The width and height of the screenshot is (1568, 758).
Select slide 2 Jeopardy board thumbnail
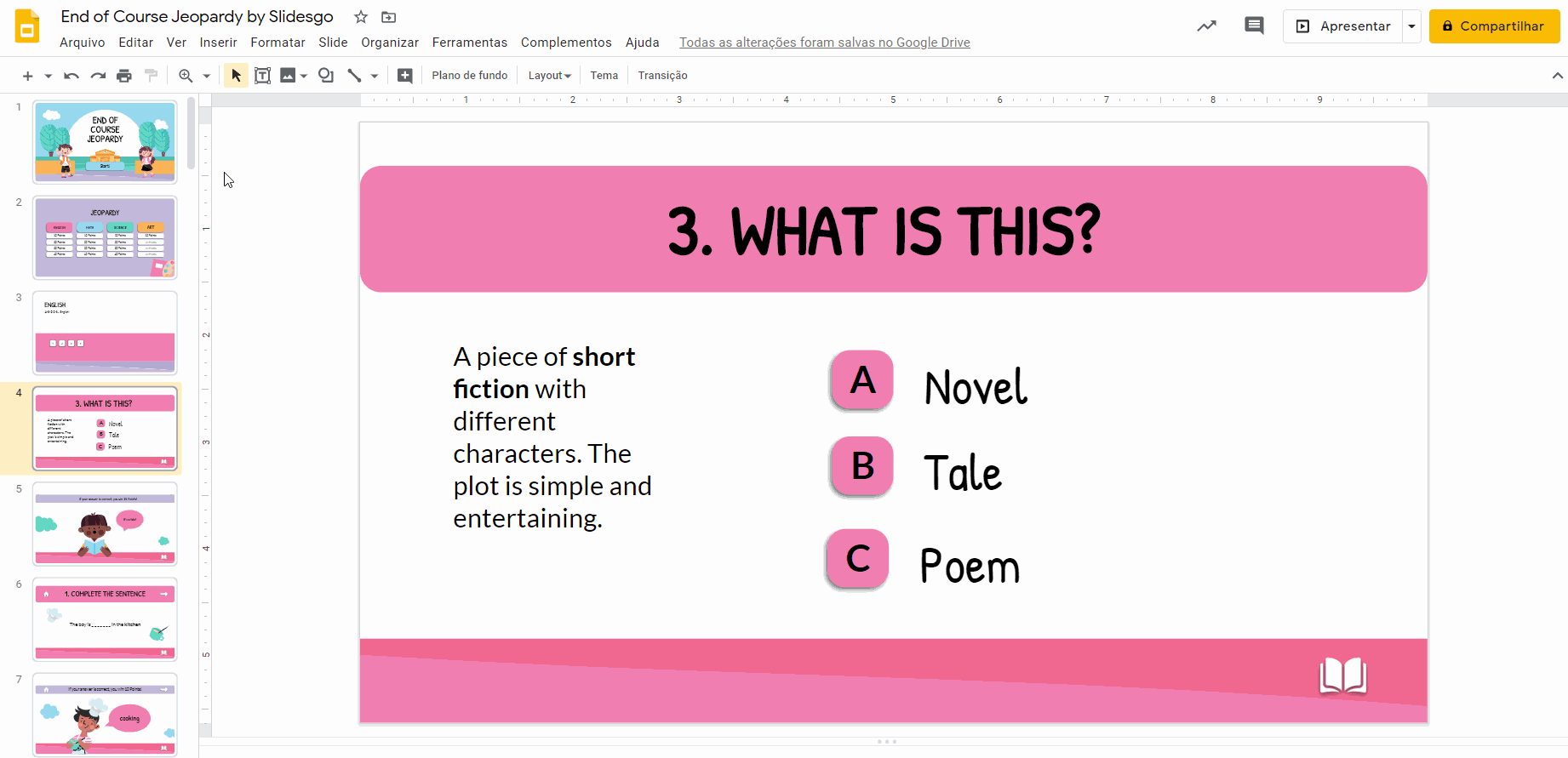pos(105,237)
